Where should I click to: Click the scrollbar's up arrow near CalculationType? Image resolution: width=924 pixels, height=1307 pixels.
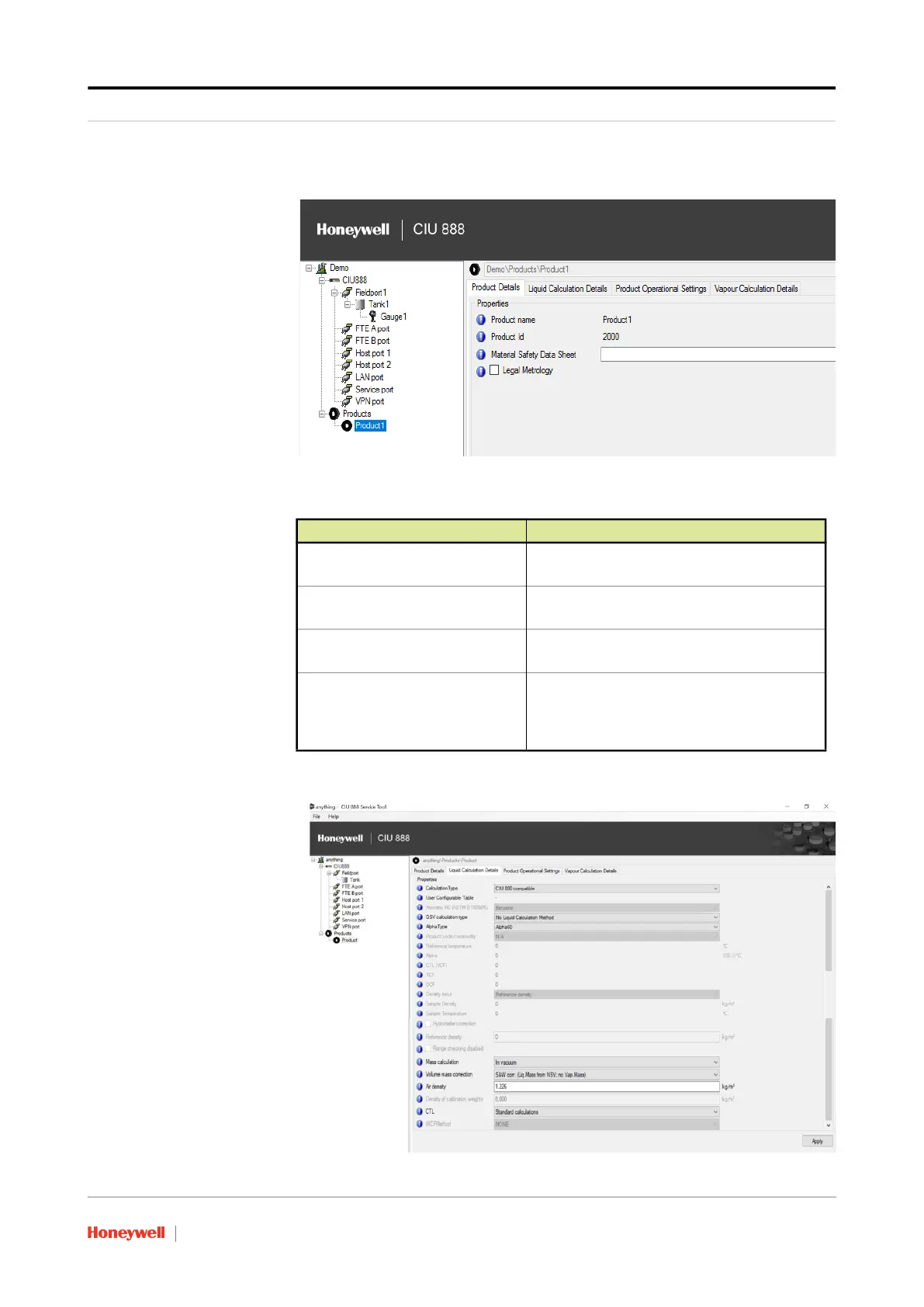click(829, 886)
